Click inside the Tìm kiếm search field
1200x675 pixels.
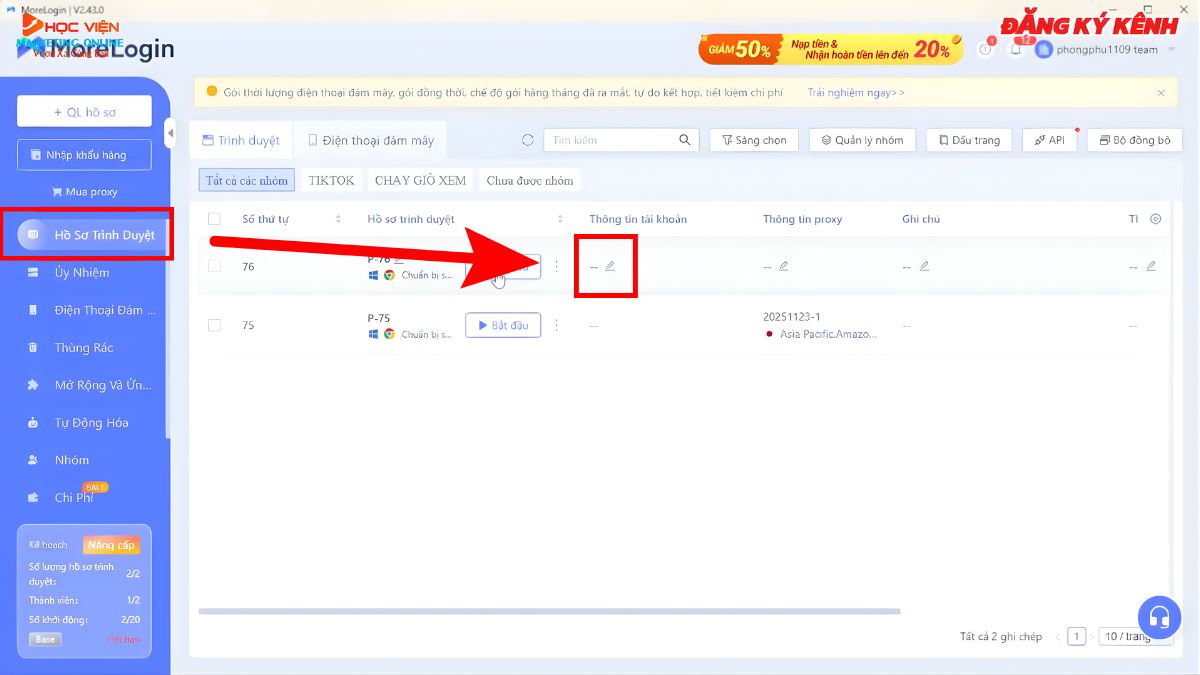[x=610, y=140]
